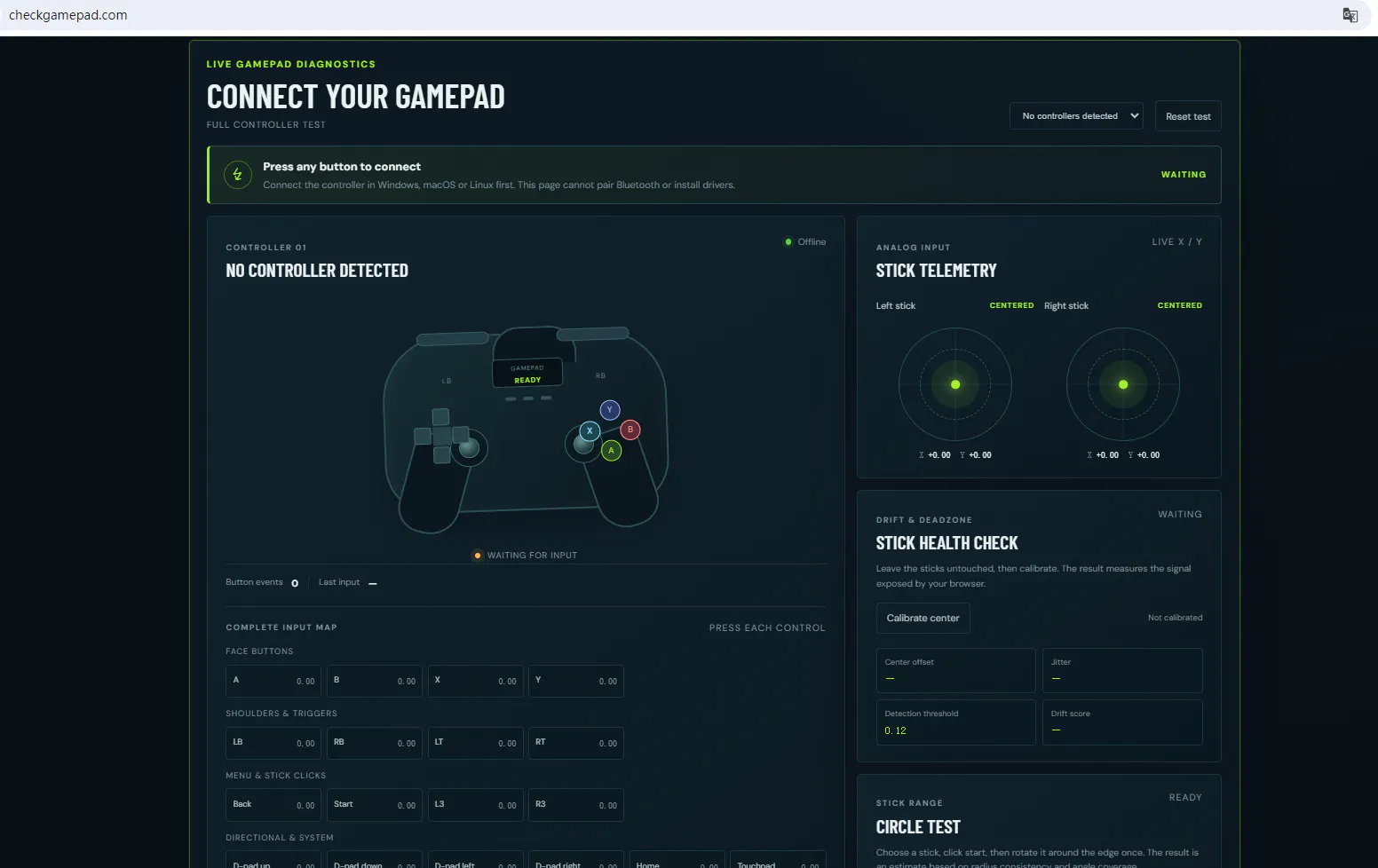Click the RB label on gamepad diagram
Viewport: 1378px width, 868px height.
point(600,375)
